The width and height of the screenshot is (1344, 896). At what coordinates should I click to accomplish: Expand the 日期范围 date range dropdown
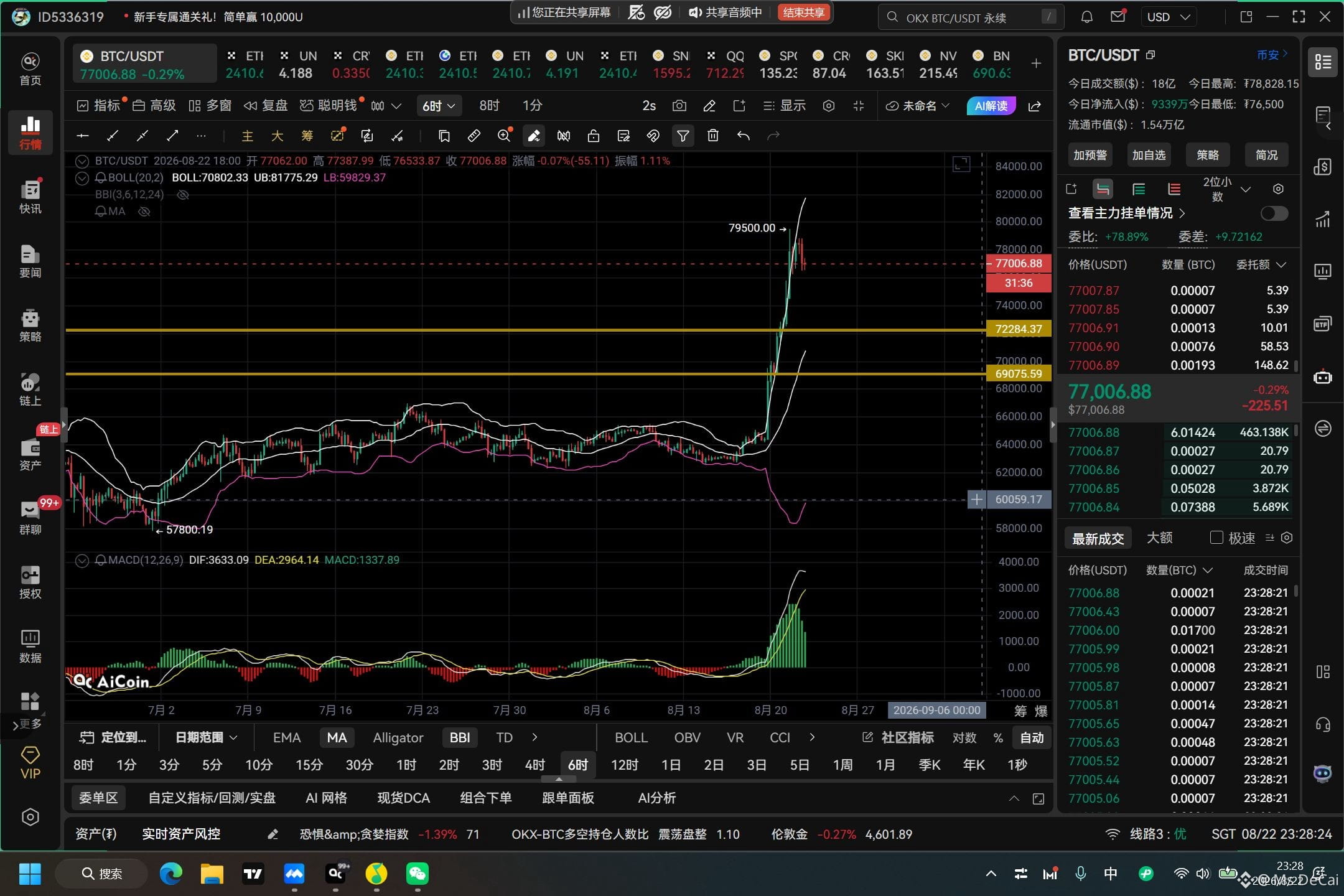(206, 738)
